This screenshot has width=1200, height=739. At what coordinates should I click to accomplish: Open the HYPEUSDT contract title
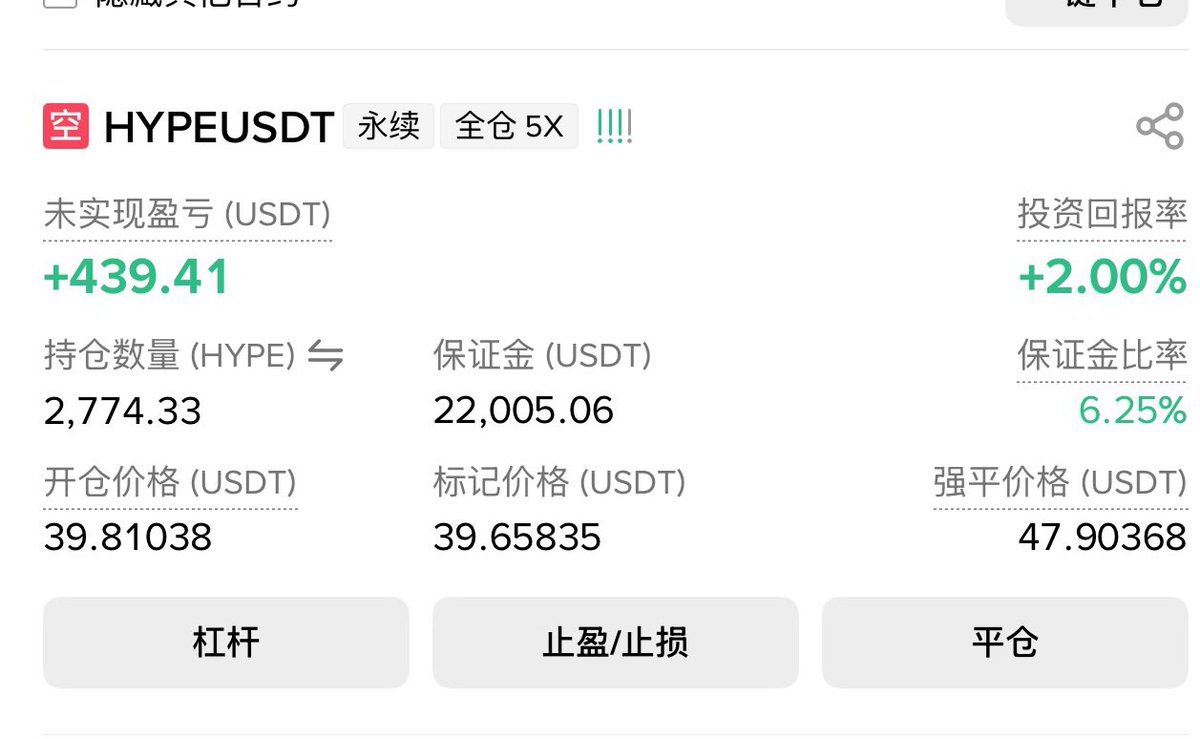pyautogui.click(x=219, y=128)
